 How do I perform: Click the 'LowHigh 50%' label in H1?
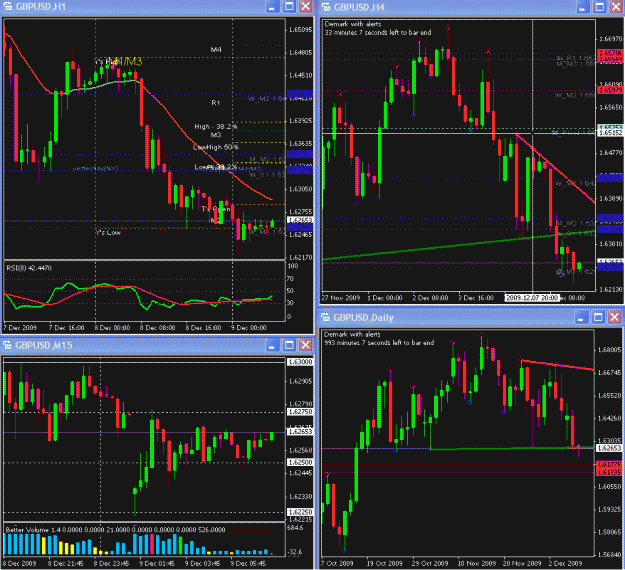[x=216, y=147]
